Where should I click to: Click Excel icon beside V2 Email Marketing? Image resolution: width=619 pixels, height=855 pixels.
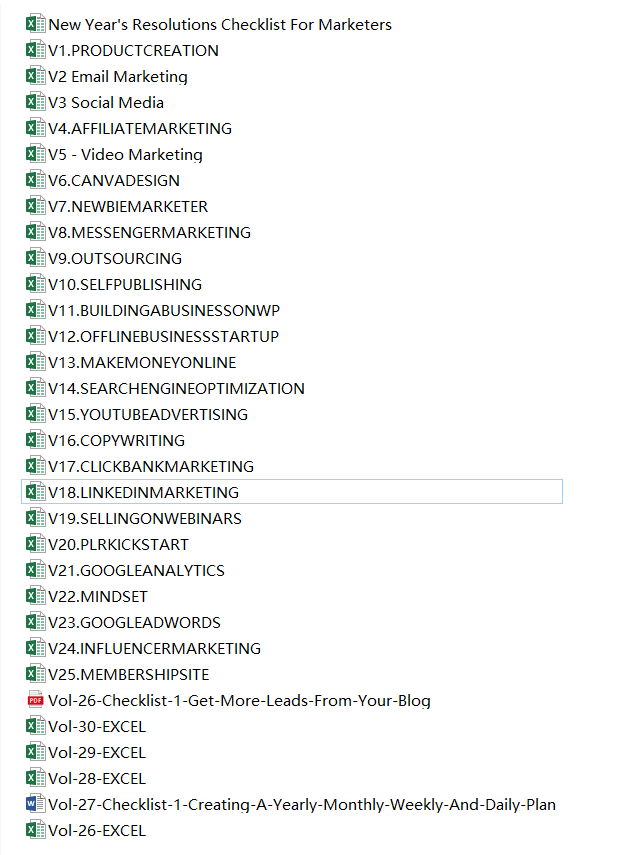35,76
